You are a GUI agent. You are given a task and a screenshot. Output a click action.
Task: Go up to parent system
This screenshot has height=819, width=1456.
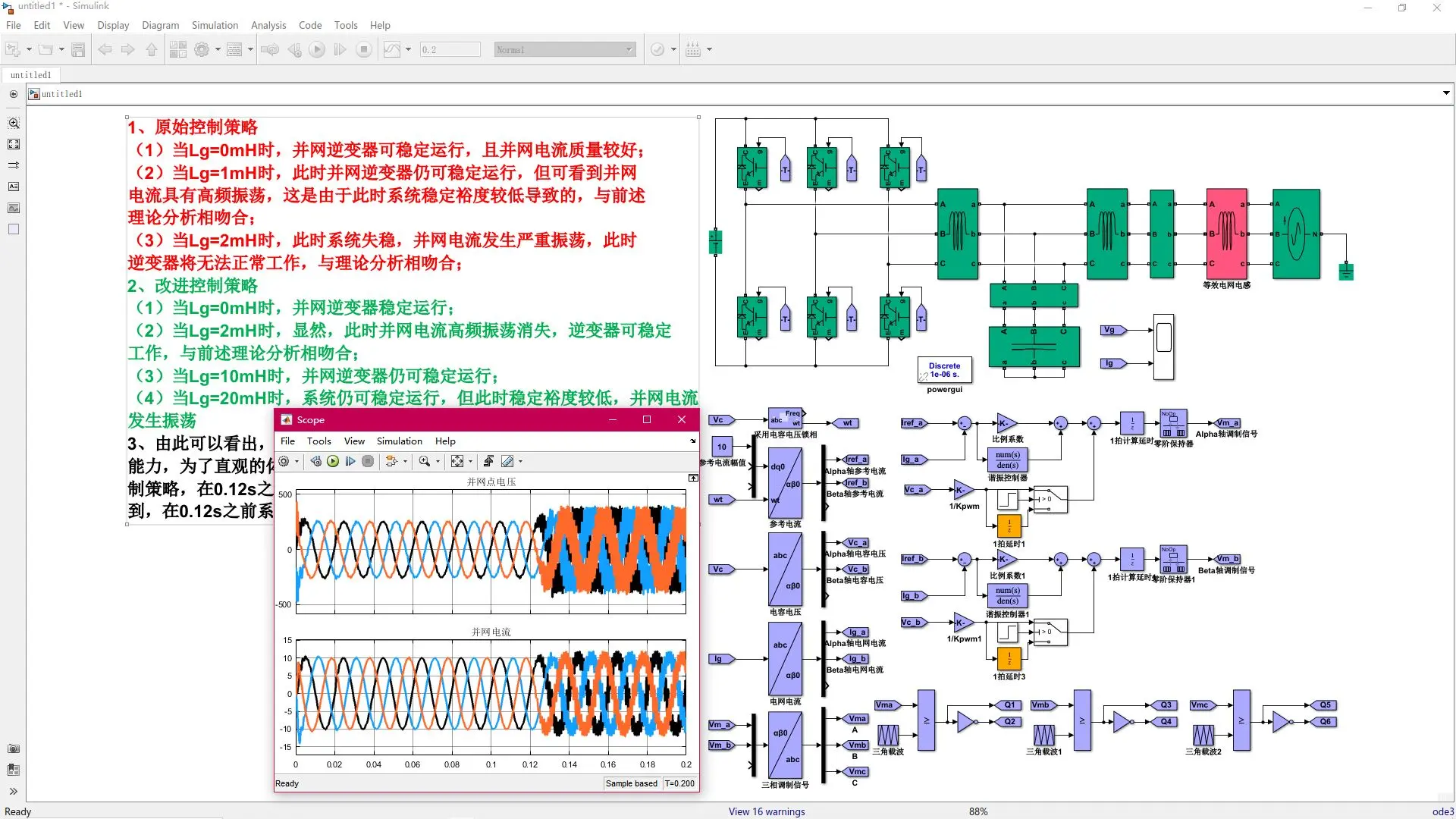coord(152,50)
